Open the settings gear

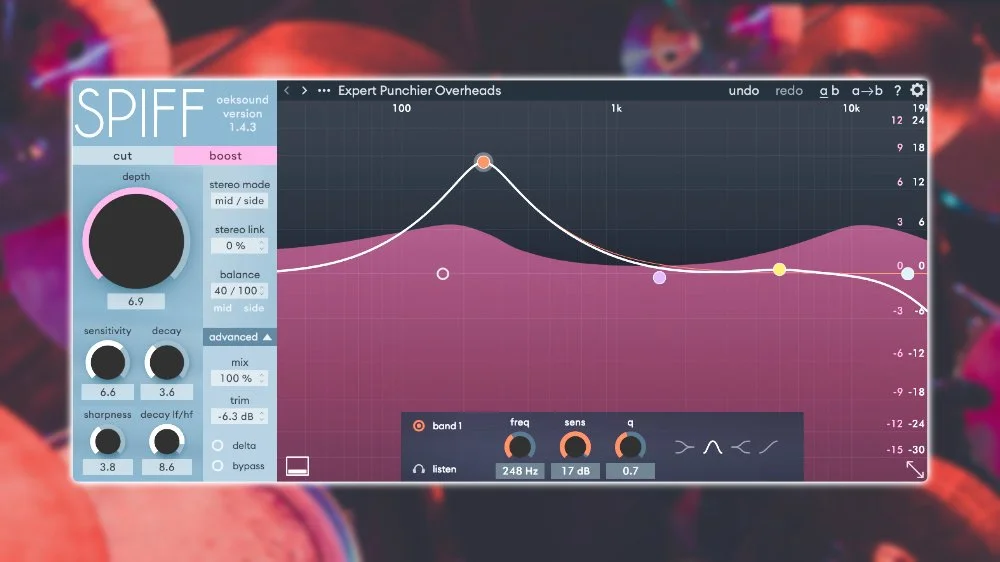(x=917, y=90)
